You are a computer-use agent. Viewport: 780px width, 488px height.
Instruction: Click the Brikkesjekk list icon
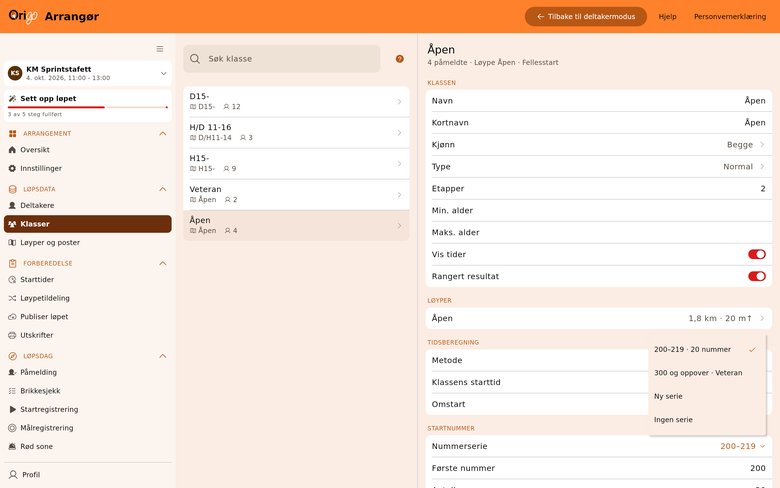[12, 390]
